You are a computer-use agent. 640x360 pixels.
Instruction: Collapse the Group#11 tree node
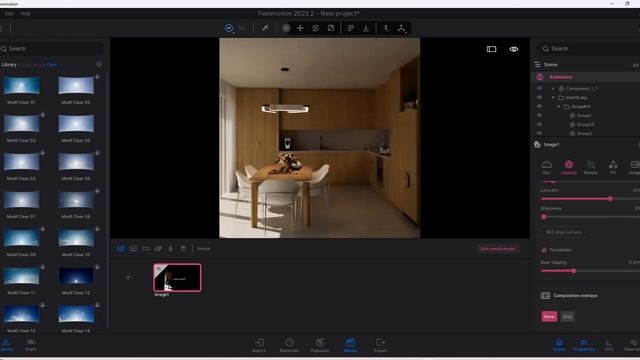(x=559, y=107)
